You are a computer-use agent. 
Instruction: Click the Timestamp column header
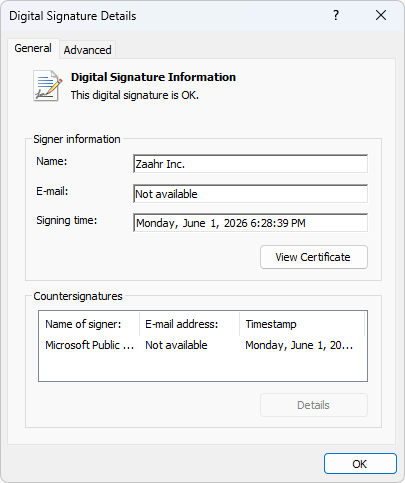[302, 324]
